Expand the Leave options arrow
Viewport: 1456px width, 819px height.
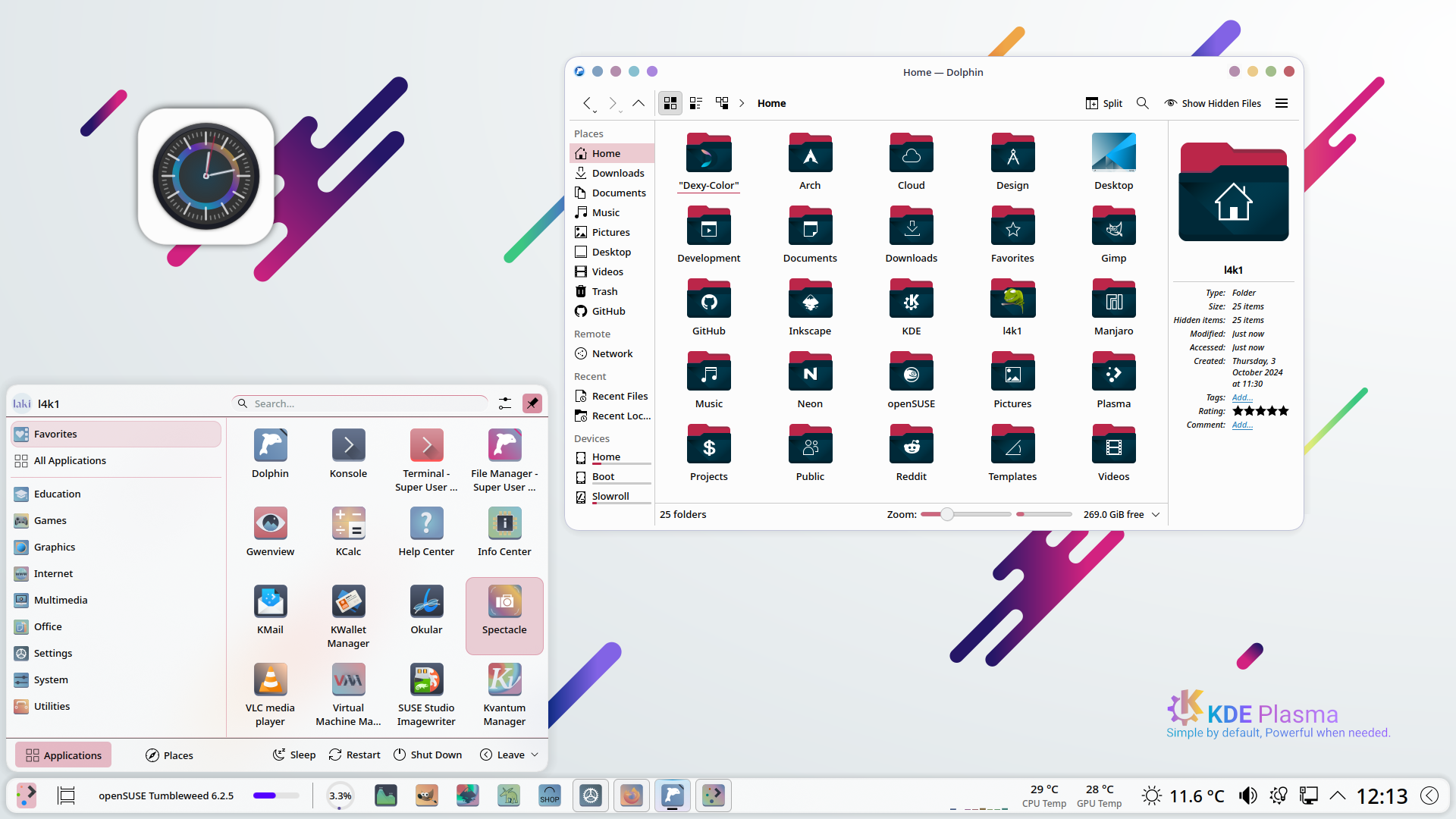pyautogui.click(x=535, y=755)
